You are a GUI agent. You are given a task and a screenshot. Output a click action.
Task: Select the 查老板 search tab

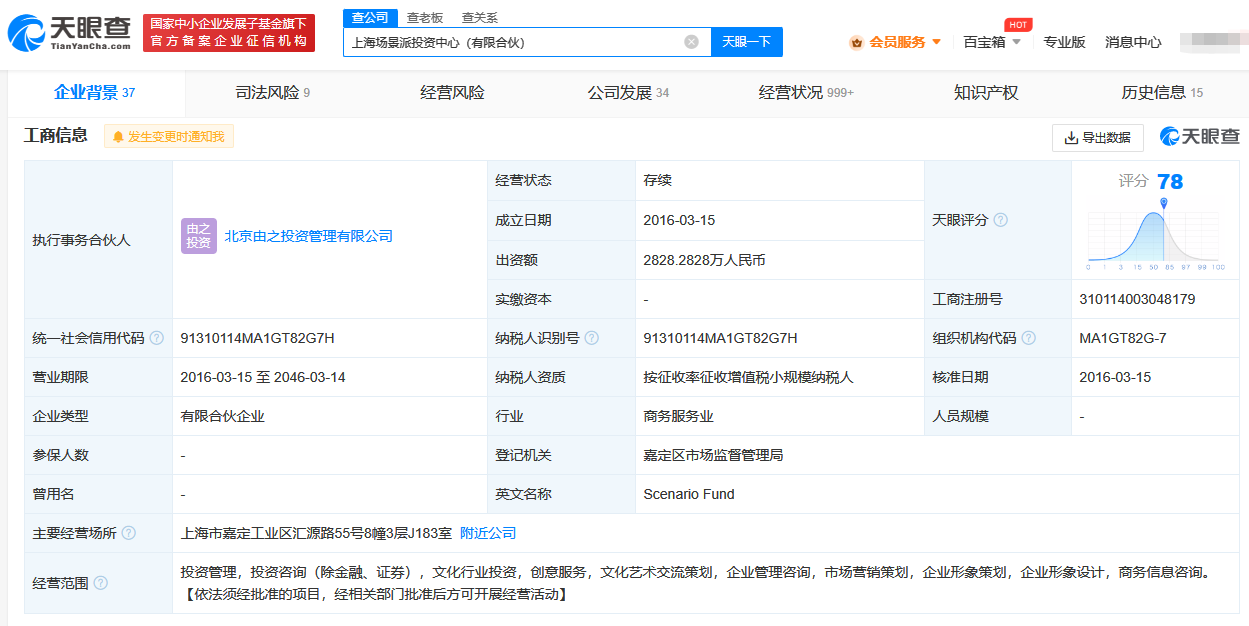(425, 18)
